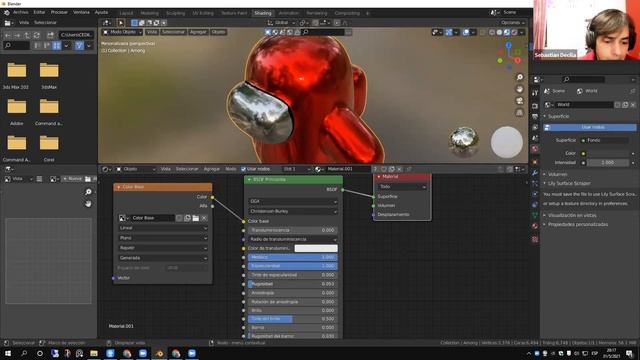
Task: Collapse the BSDF Principista node arrow
Action: click(x=249, y=180)
